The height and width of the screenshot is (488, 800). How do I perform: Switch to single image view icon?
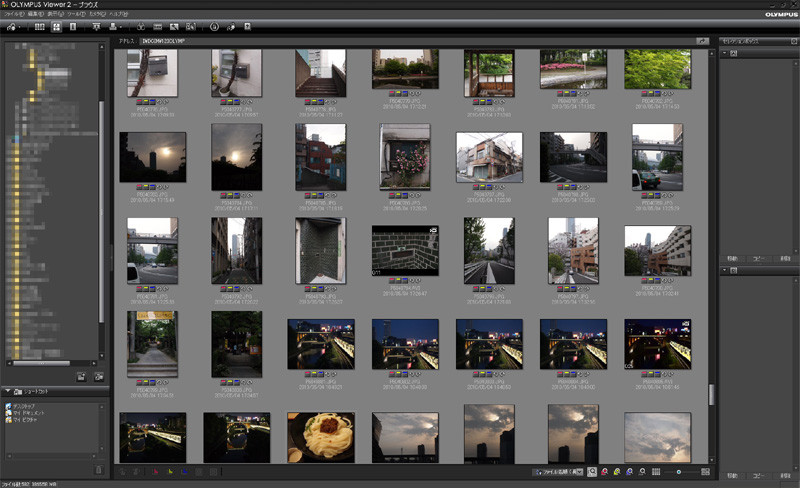tap(73, 27)
